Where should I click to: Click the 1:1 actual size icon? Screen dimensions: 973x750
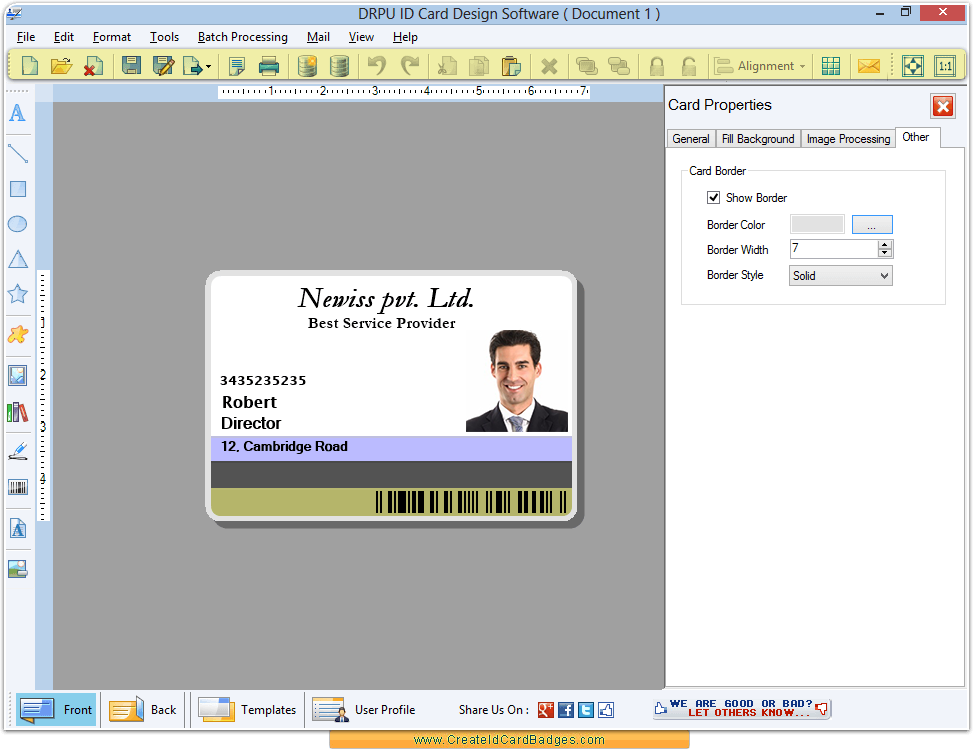pyautogui.click(x=945, y=66)
